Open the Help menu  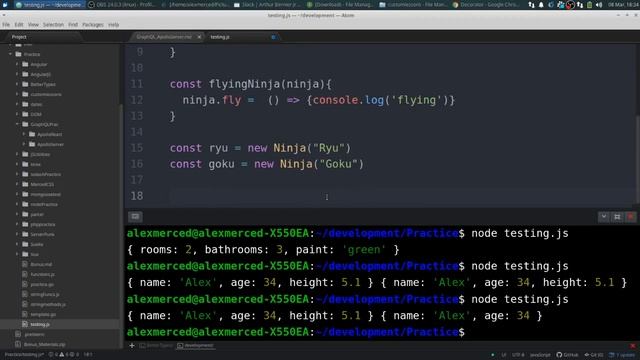pos(113,25)
